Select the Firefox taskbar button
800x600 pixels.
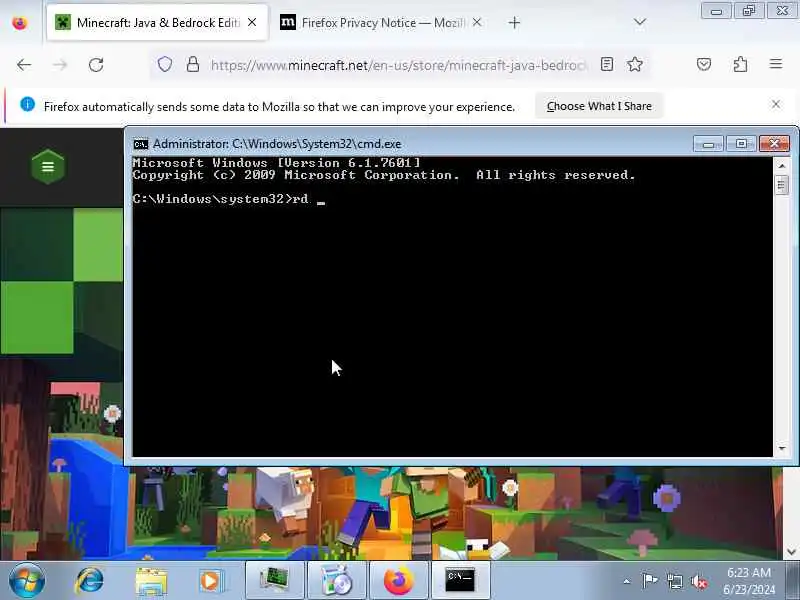(x=398, y=580)
